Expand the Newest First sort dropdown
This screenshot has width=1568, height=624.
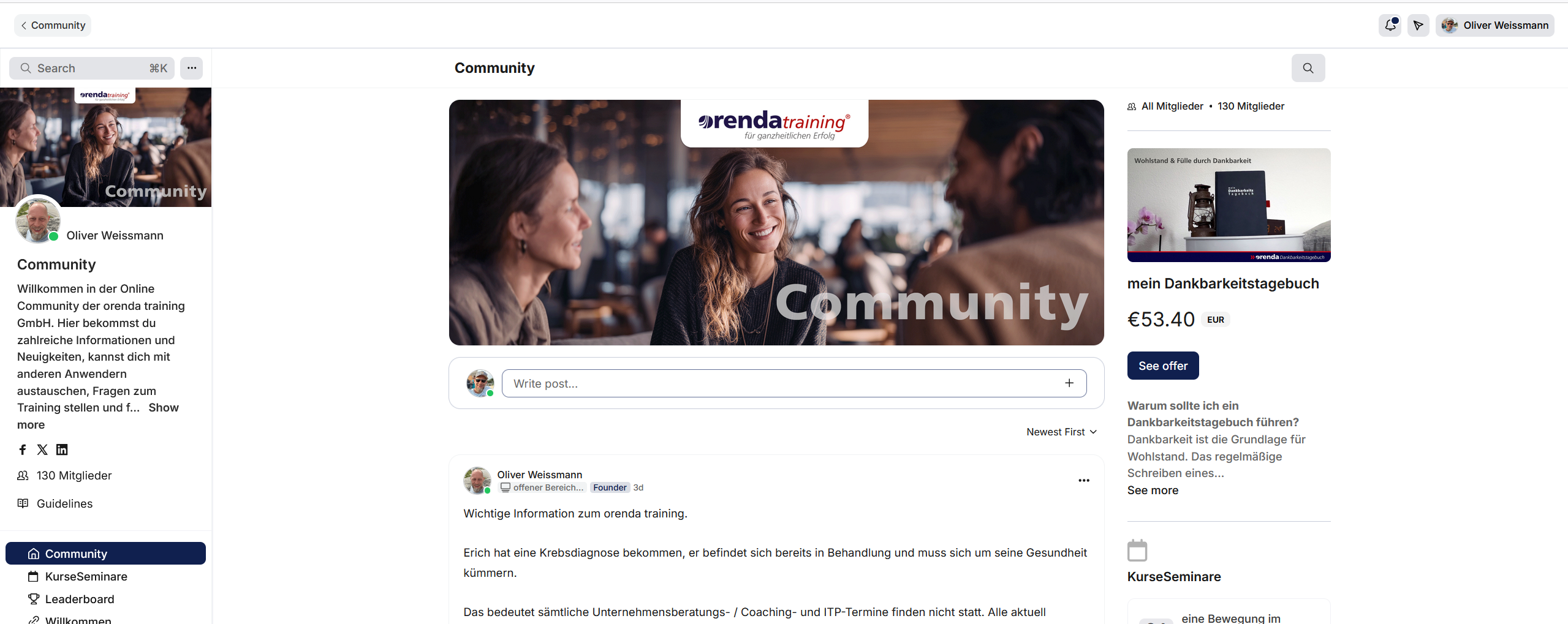[x=1062, y=432]
